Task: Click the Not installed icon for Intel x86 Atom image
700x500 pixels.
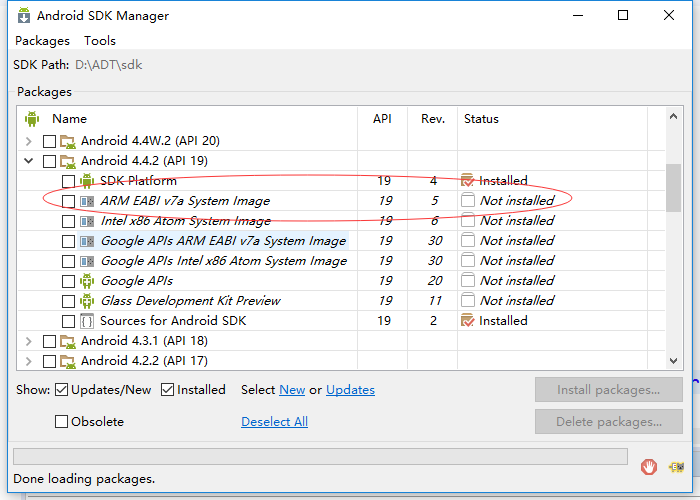Action: [468, 220]
